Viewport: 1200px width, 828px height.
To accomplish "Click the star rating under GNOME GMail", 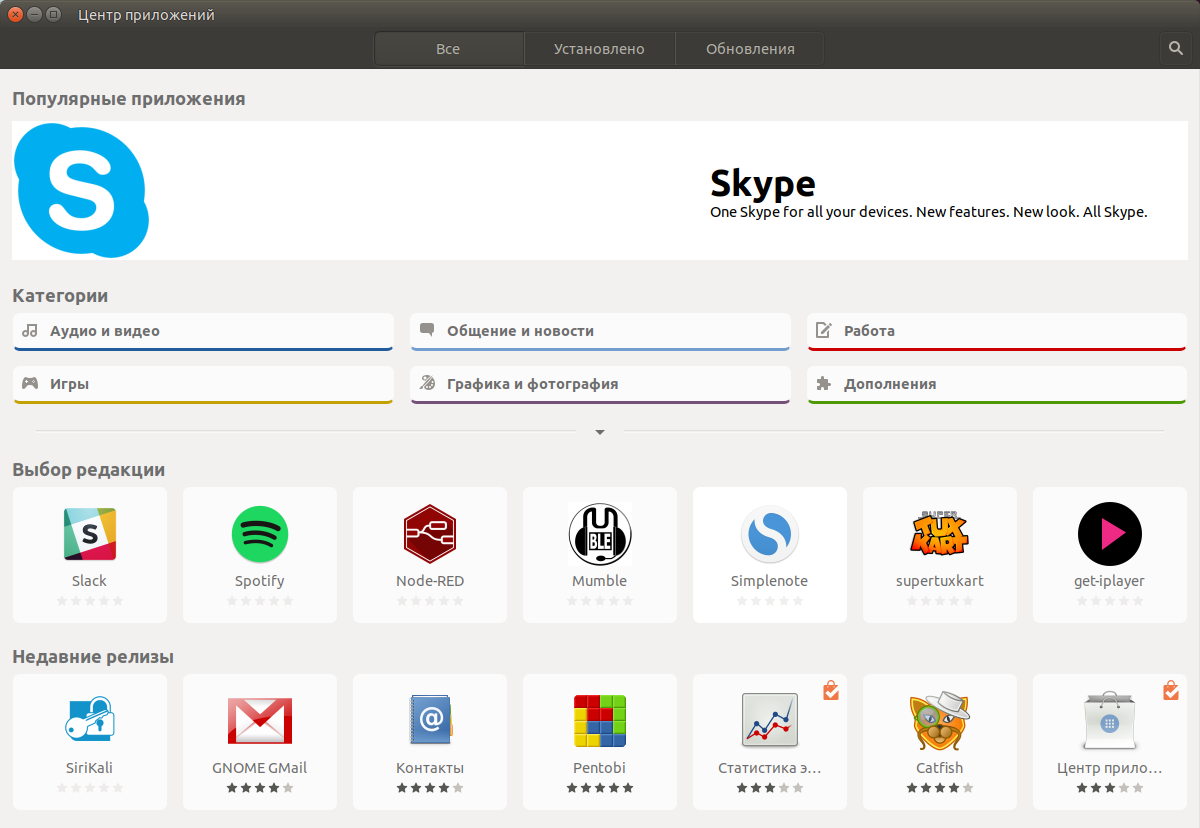I will [260, 788].
